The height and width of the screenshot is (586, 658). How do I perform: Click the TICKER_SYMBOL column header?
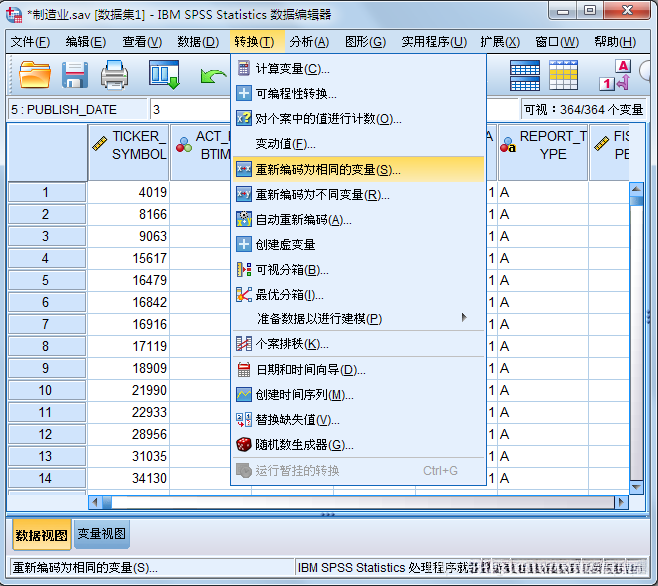coord(129,153)
